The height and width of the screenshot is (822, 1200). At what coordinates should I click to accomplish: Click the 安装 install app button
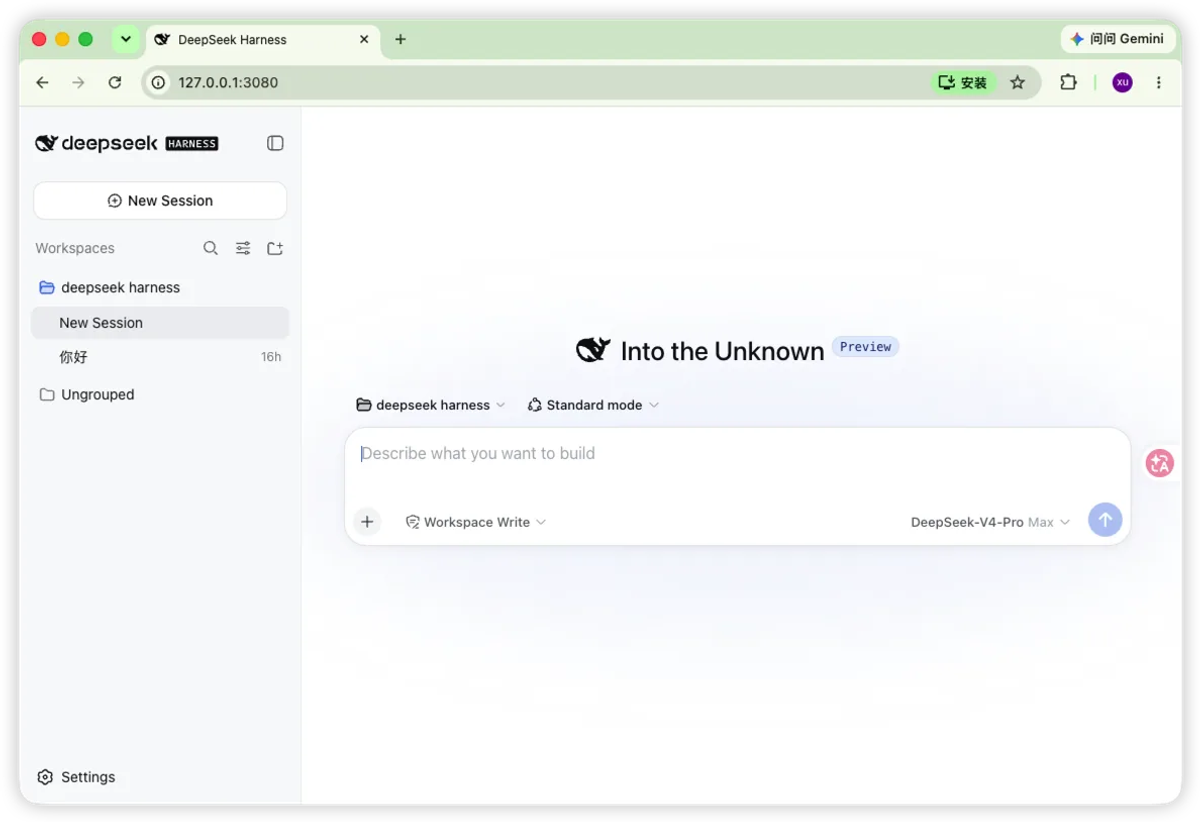963,82
